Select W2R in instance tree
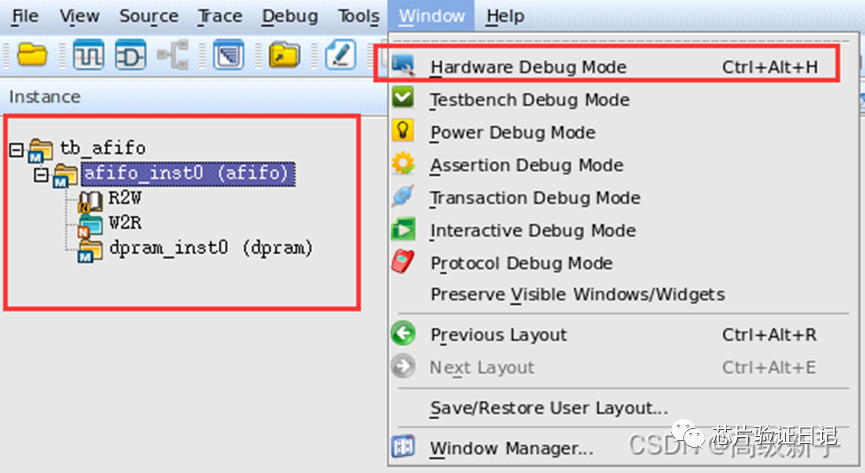Image resolution: width=865 pixels, height=473 pixels. pos(125,222)
